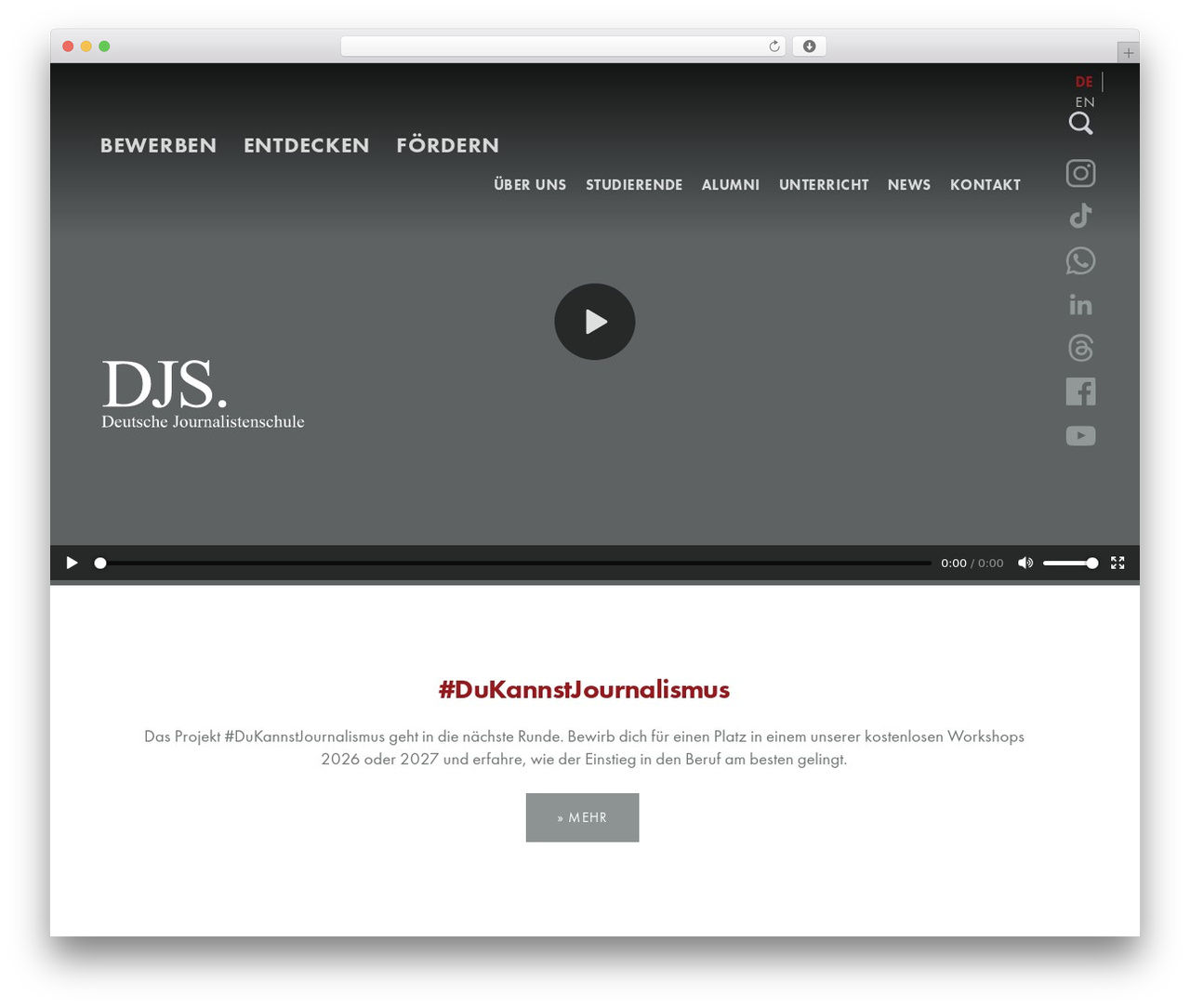Seek on the video progress bar
The width and height of the screenshot is (1190, 1008).
coord(515,563)
